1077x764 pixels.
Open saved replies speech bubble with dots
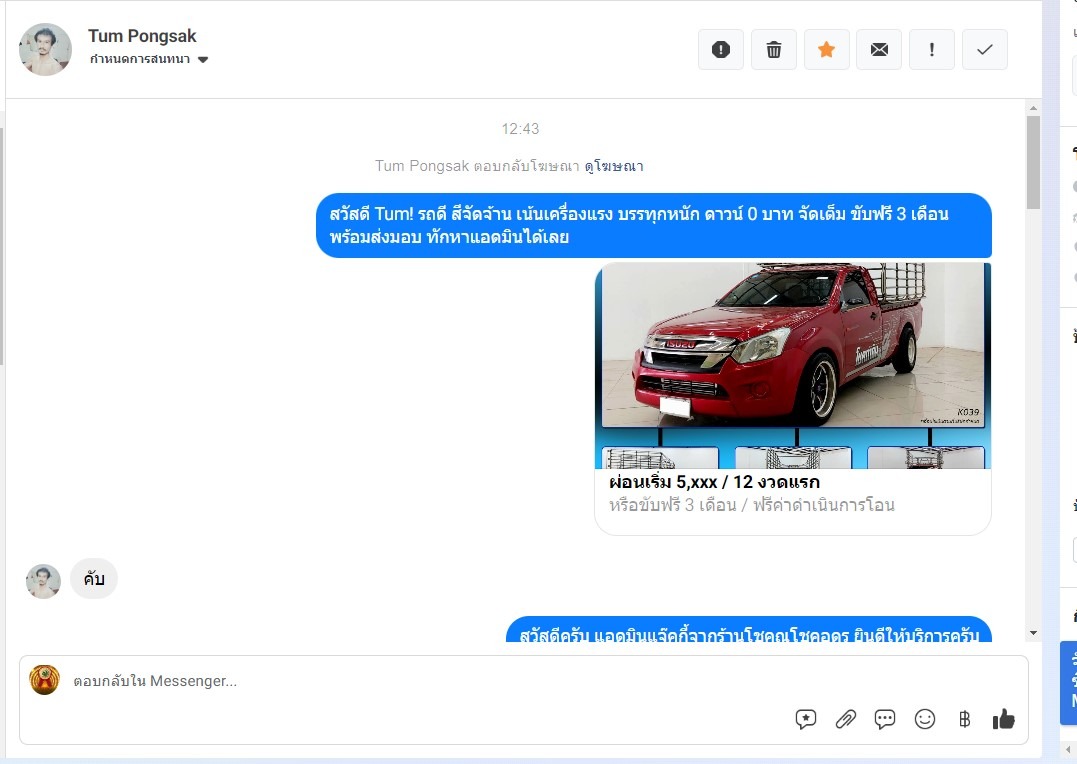coord(885,719)
